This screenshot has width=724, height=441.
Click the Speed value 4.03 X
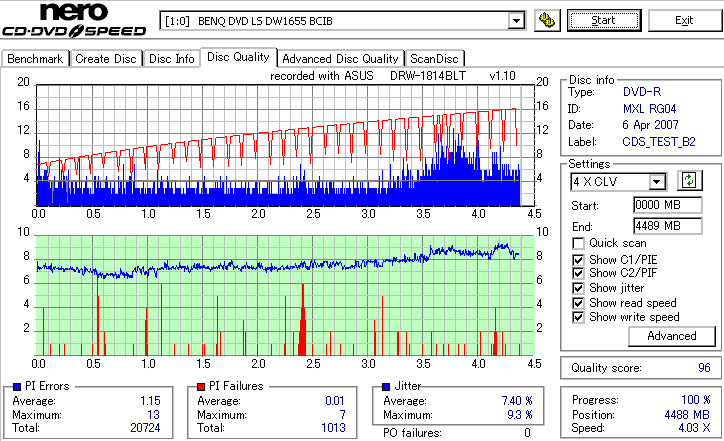pos(694,428)
